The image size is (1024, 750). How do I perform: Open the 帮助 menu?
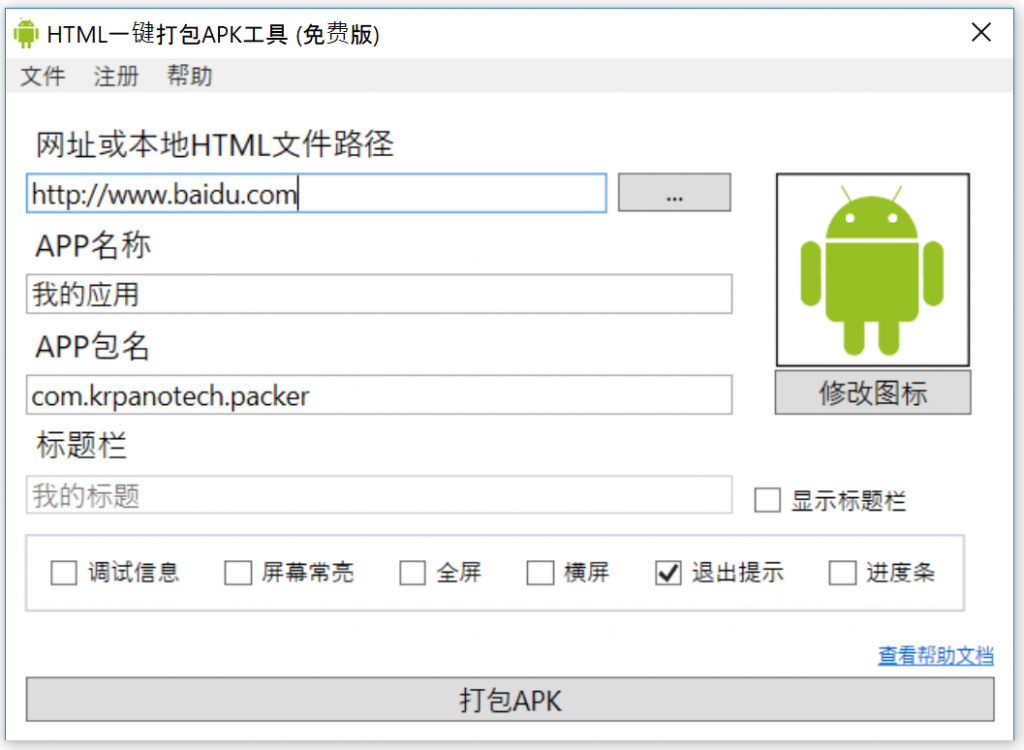[x=189, y=76]
